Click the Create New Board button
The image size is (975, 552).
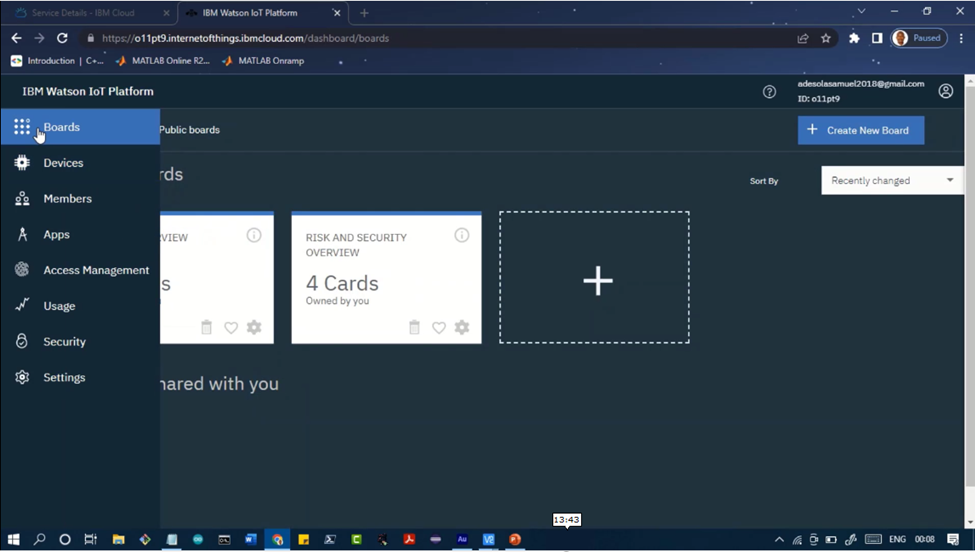[x=861, y=131]
